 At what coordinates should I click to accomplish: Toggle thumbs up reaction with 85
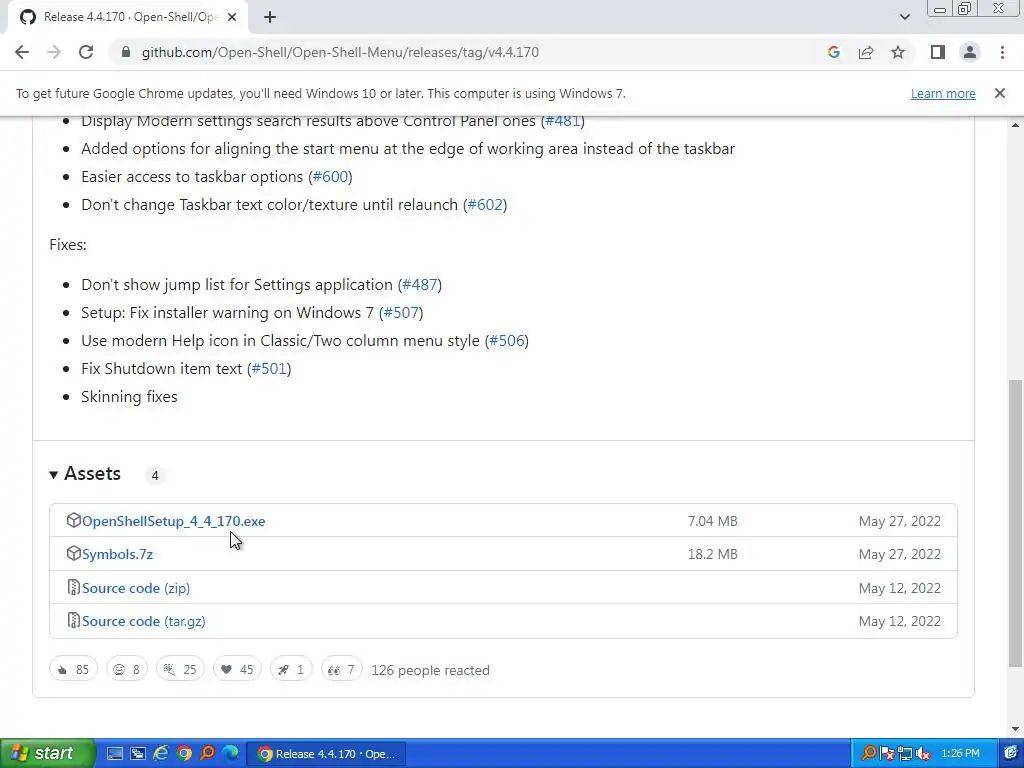pyautogui.click(x=73, y=669)
